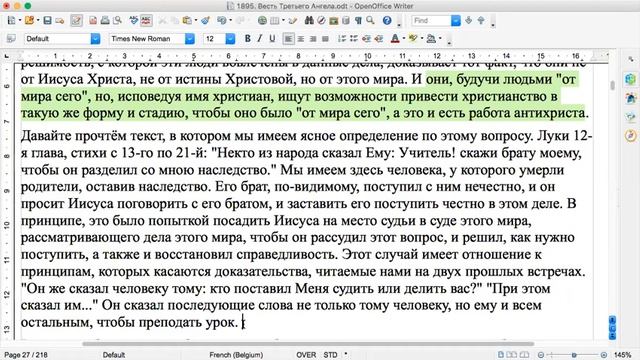Center the paragraph text
The image size is (640, 360).
(x=301, y=39)
